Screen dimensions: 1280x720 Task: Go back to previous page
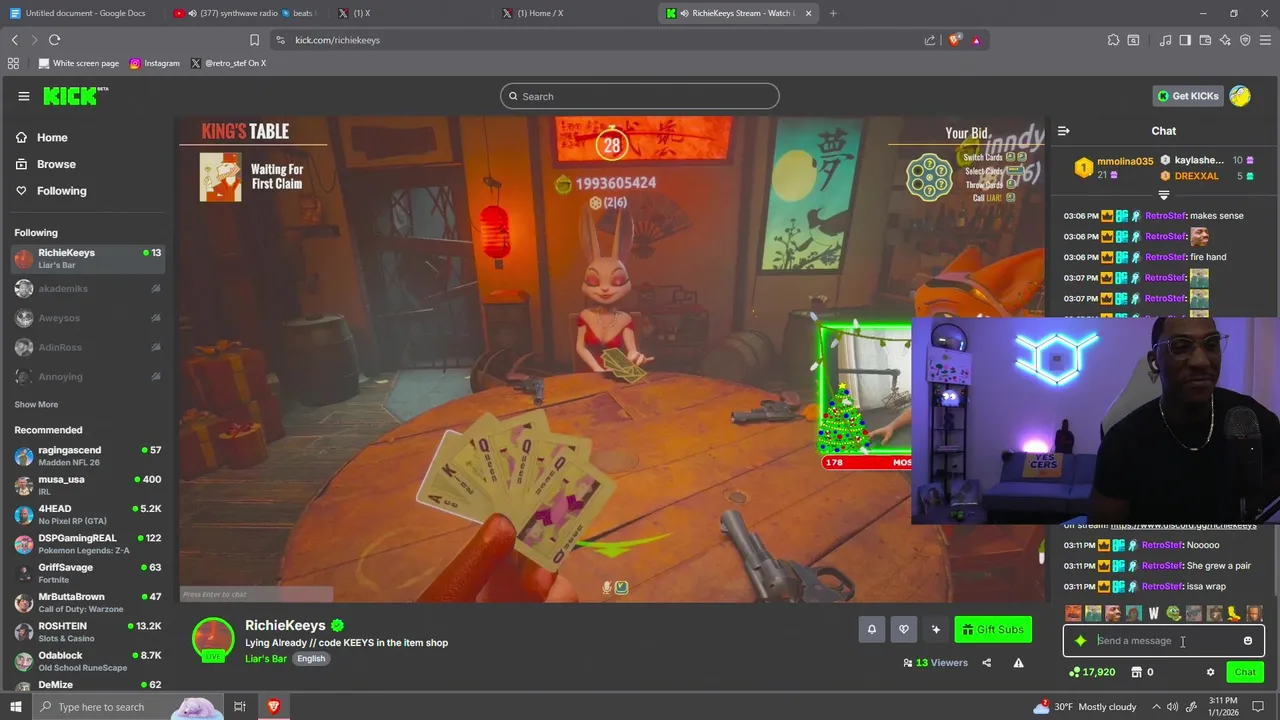pyautogui.click(x=14, y=40)
